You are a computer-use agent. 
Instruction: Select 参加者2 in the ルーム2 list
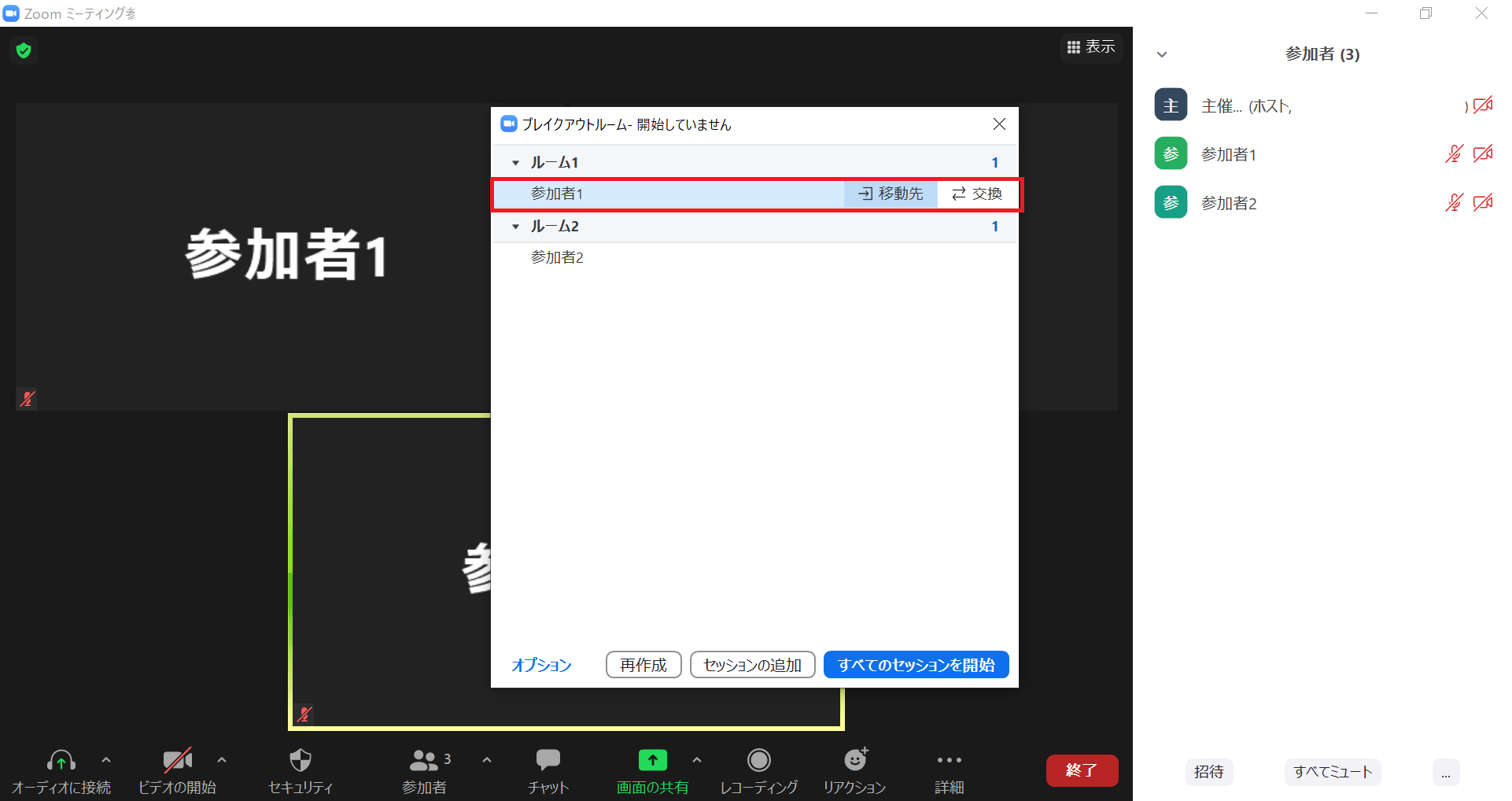[x=557, y=257]
